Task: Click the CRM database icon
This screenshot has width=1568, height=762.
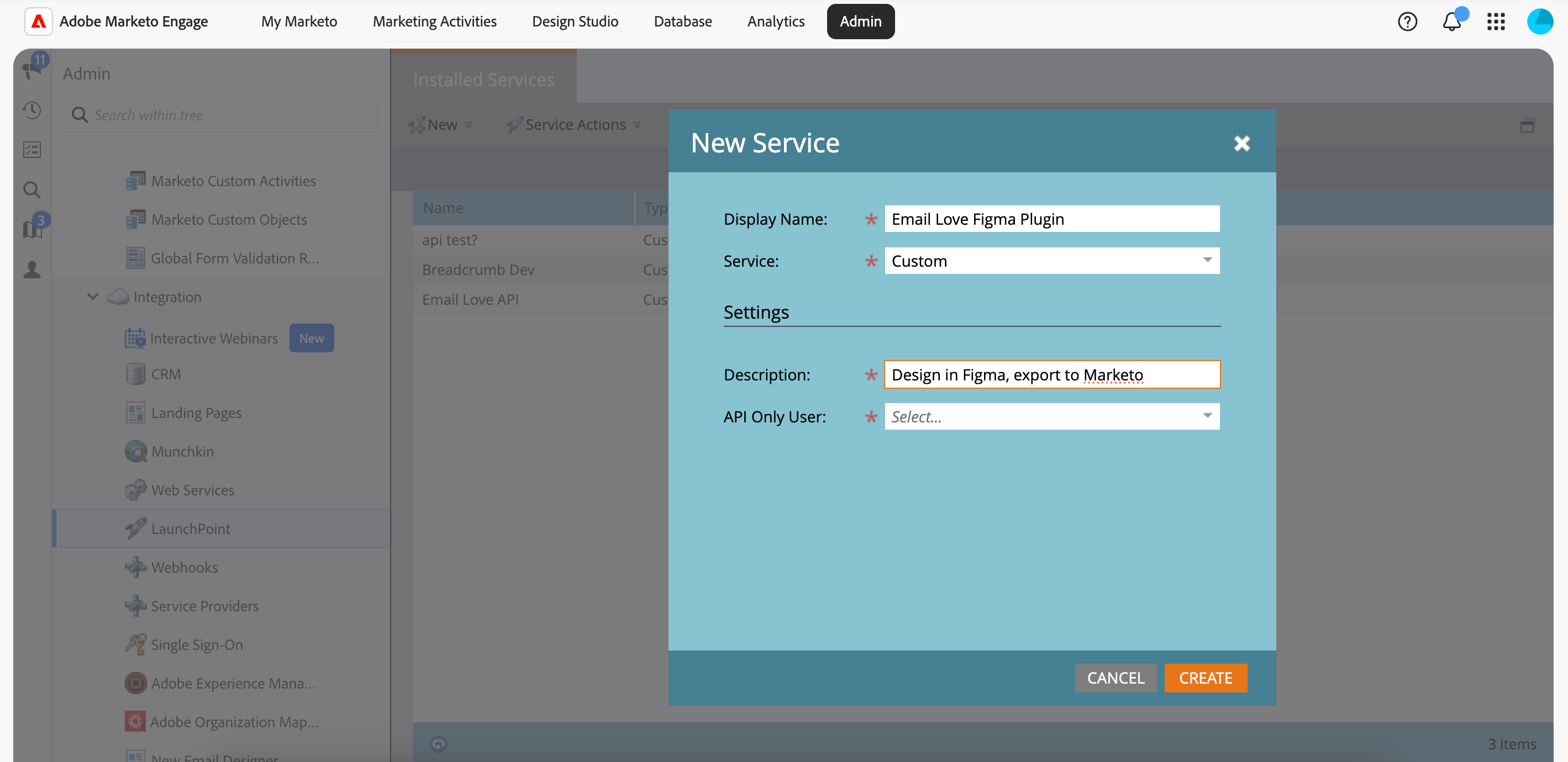Action: coord(135,374)
